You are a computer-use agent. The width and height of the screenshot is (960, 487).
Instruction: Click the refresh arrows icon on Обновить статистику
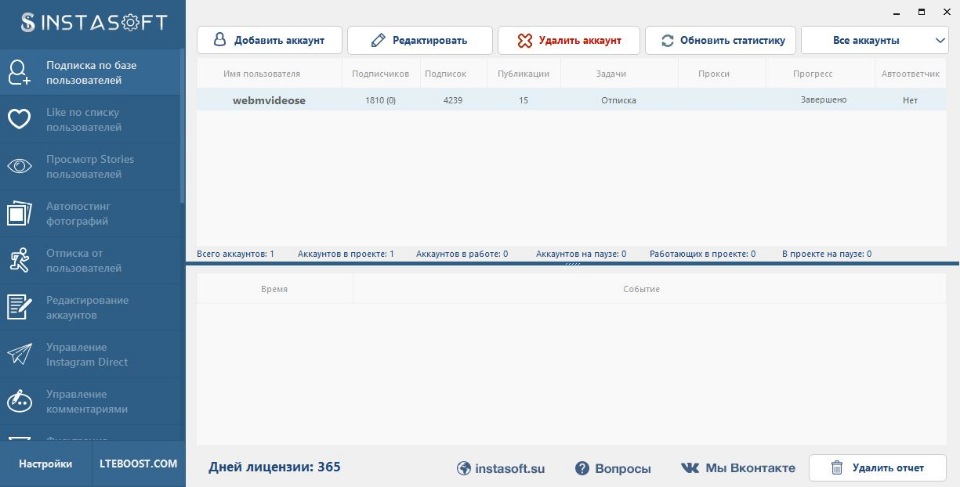coord(667,40)
